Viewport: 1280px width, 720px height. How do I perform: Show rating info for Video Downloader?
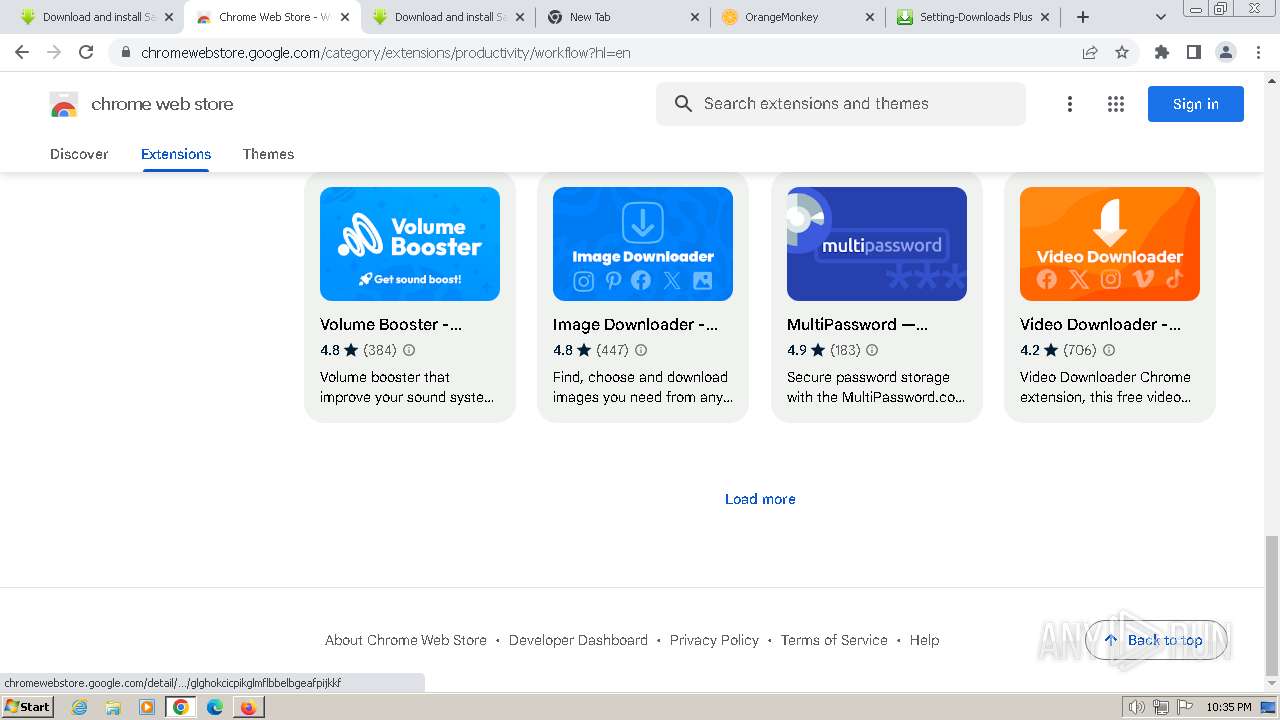click(1108, 350)
